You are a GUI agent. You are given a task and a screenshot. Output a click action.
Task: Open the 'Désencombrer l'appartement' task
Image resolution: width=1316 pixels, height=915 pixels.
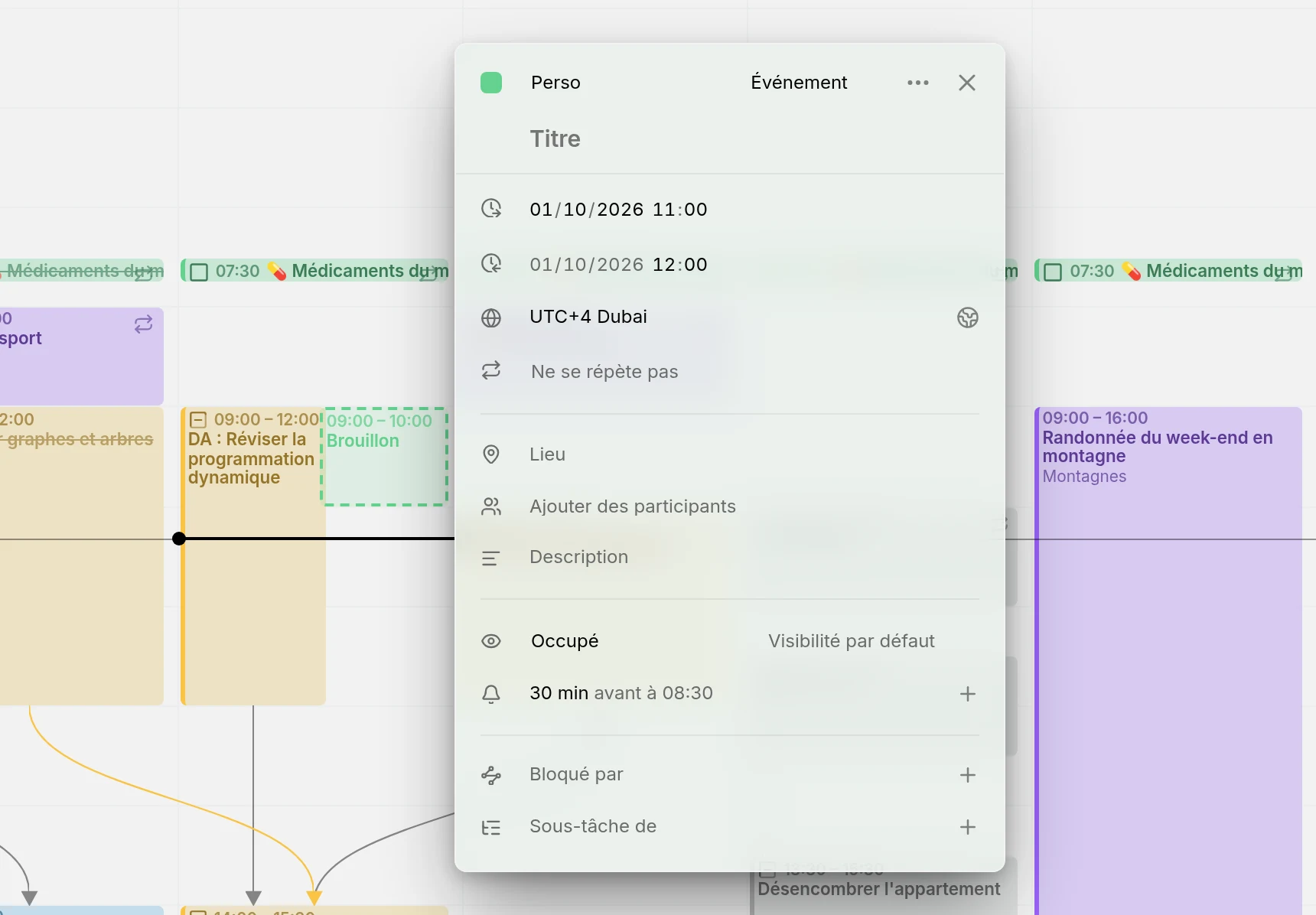pos(878,889)
